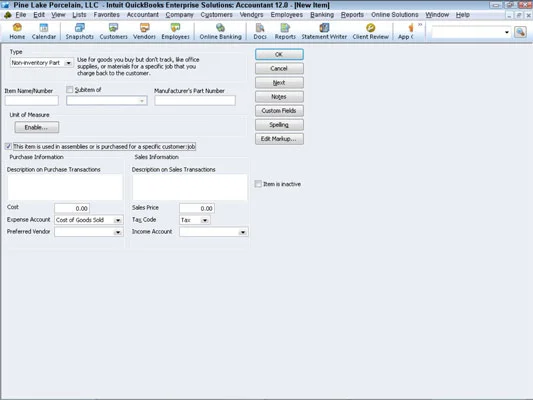Open the Preferred Vendor dropdown

pyautogui.click(x=118, y=232)
